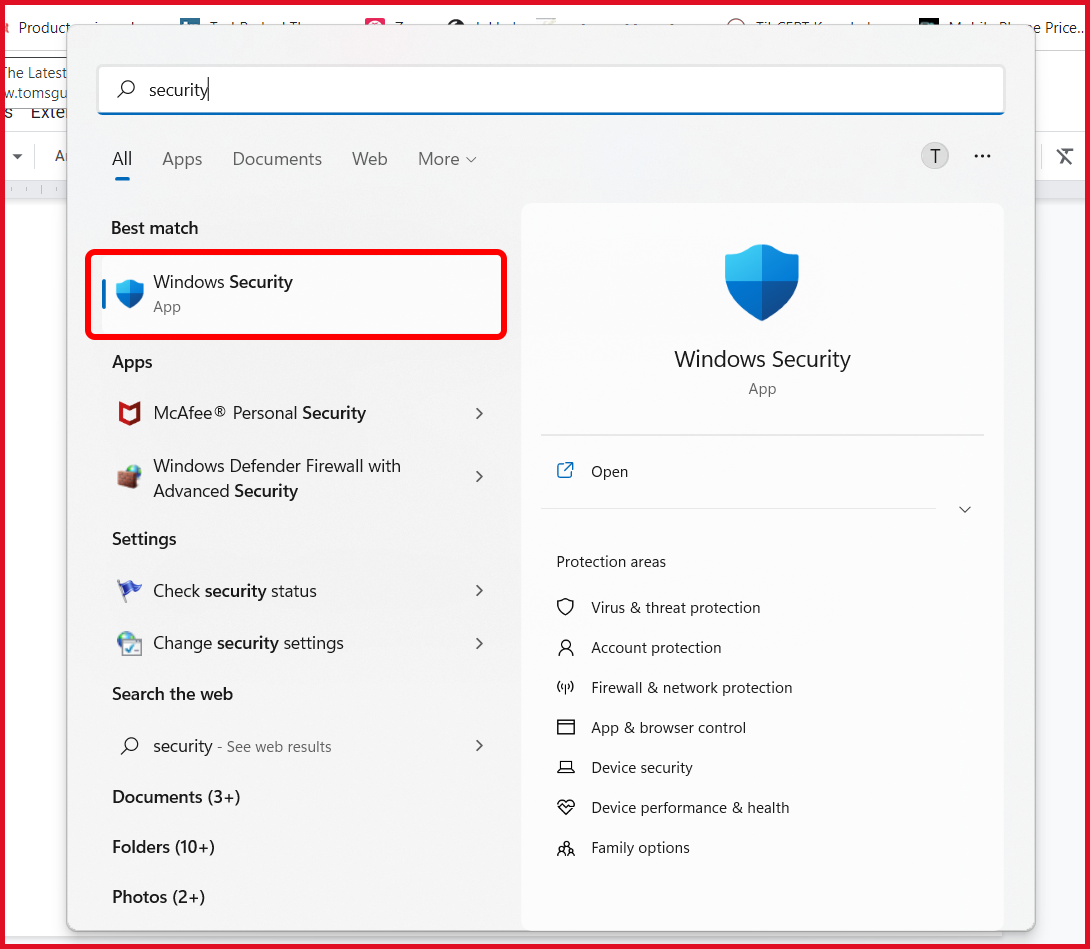Click the Device performance & health heart icon
The width and height of the screenshot is (1090, 949).
[566, 807]
